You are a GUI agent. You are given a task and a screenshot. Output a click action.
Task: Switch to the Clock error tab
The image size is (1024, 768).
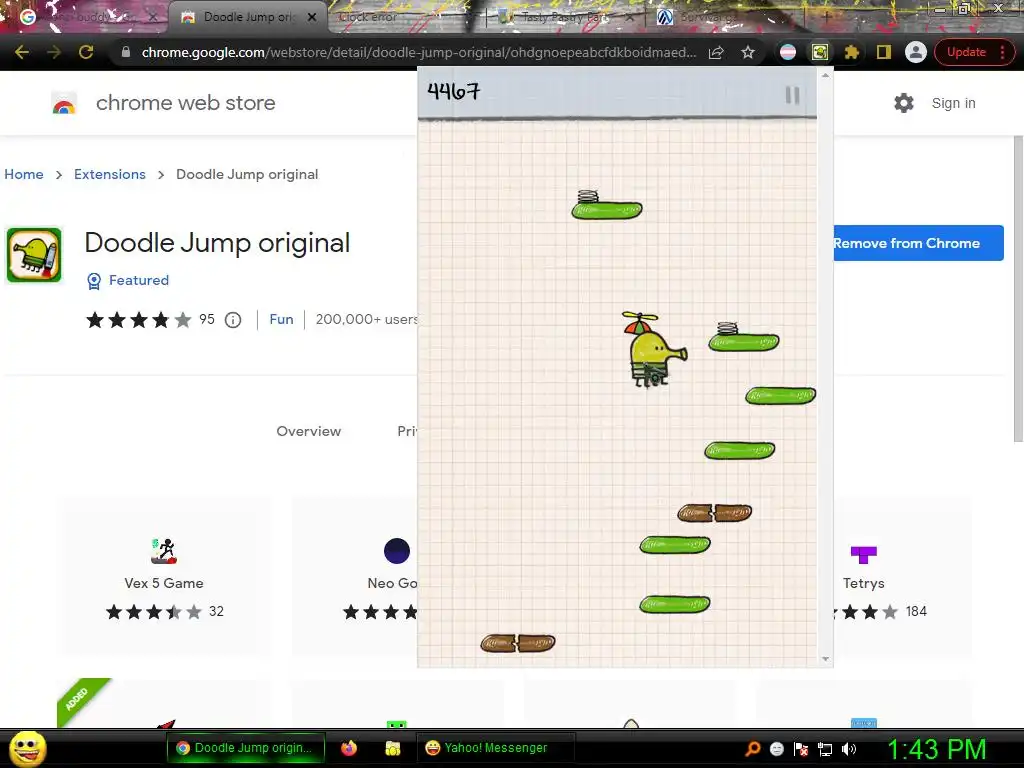click(x=368, y=17)
